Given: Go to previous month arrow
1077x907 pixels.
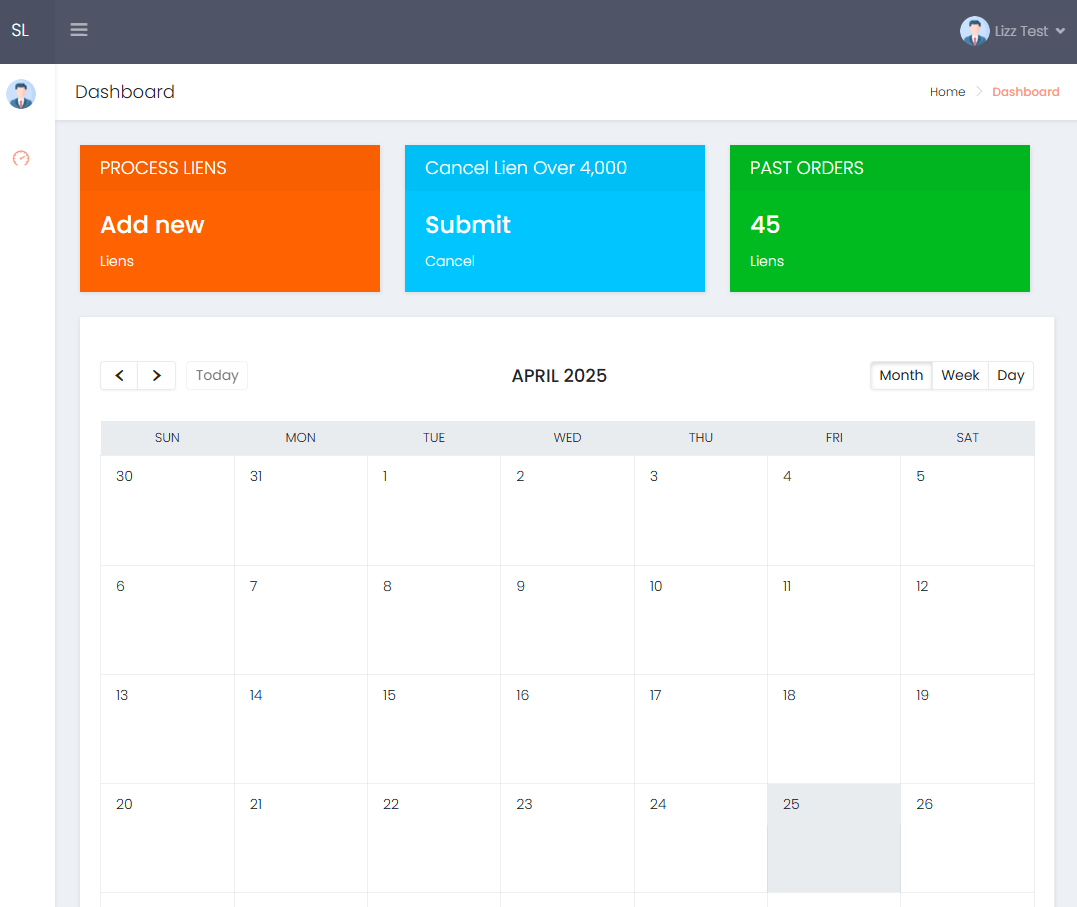Looking at the screenshot, I should [120, 375].
